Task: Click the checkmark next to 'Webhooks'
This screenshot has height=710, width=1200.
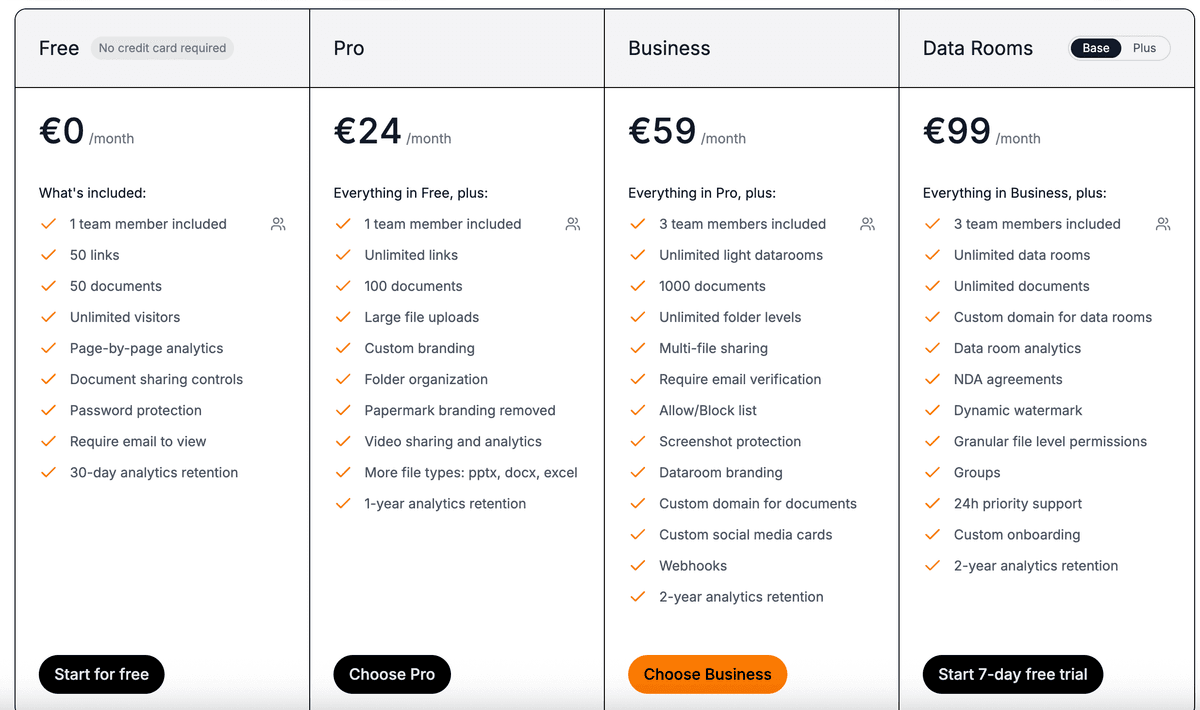Action: coord(638,565)
